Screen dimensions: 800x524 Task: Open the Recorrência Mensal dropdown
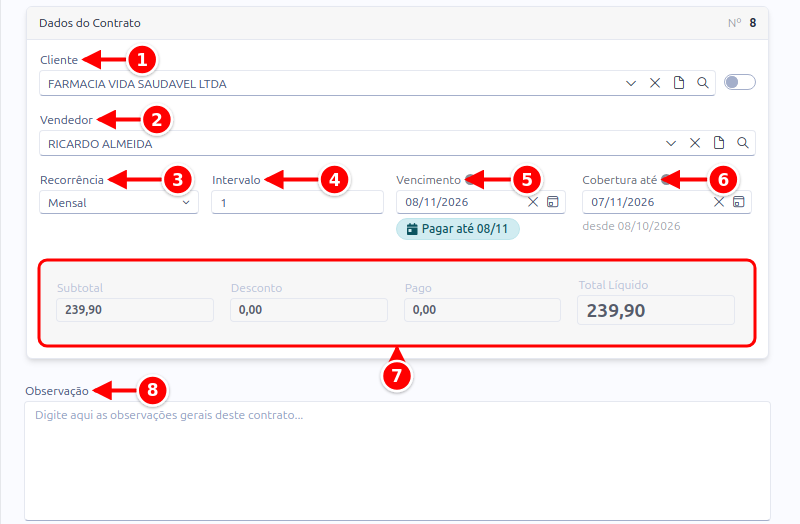point(119,203)
